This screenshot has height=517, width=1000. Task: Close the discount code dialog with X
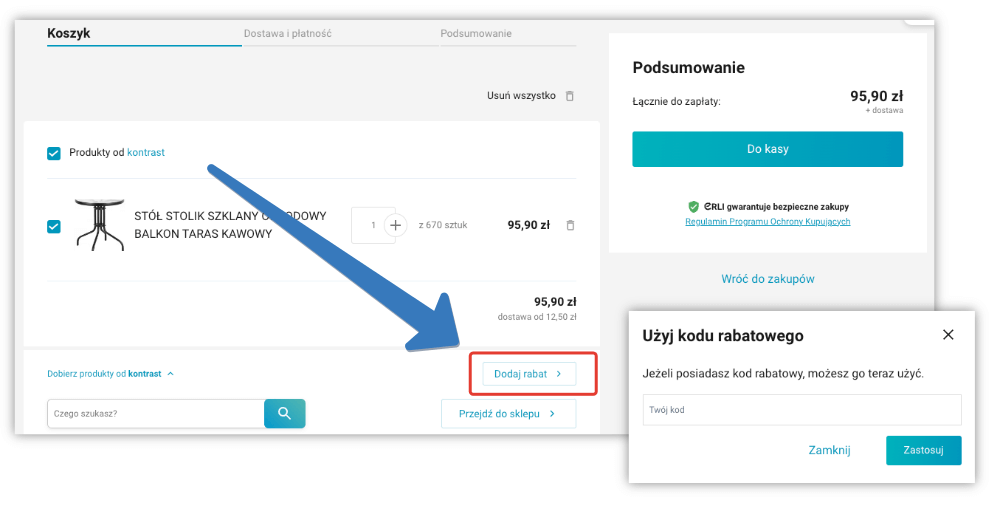(948, 335)
